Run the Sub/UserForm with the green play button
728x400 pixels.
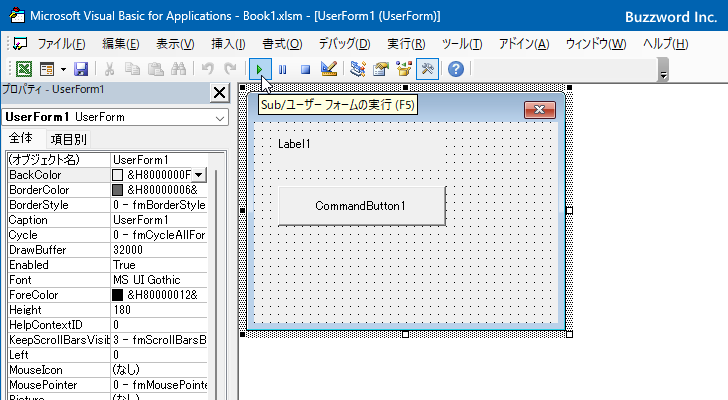coord(260,70)
